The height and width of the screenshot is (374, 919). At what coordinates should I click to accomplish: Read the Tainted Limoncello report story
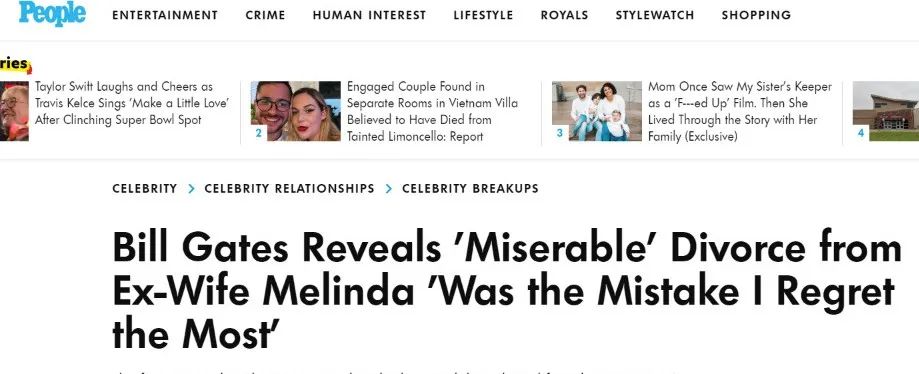[x=433, y=111]
